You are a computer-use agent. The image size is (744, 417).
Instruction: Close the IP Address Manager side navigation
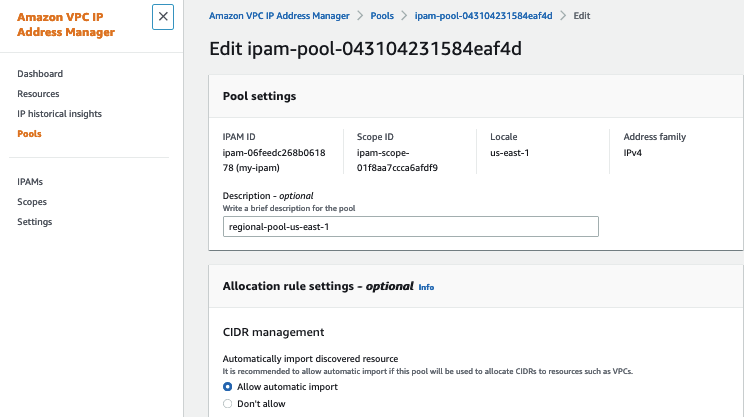[x=163, y=17]
